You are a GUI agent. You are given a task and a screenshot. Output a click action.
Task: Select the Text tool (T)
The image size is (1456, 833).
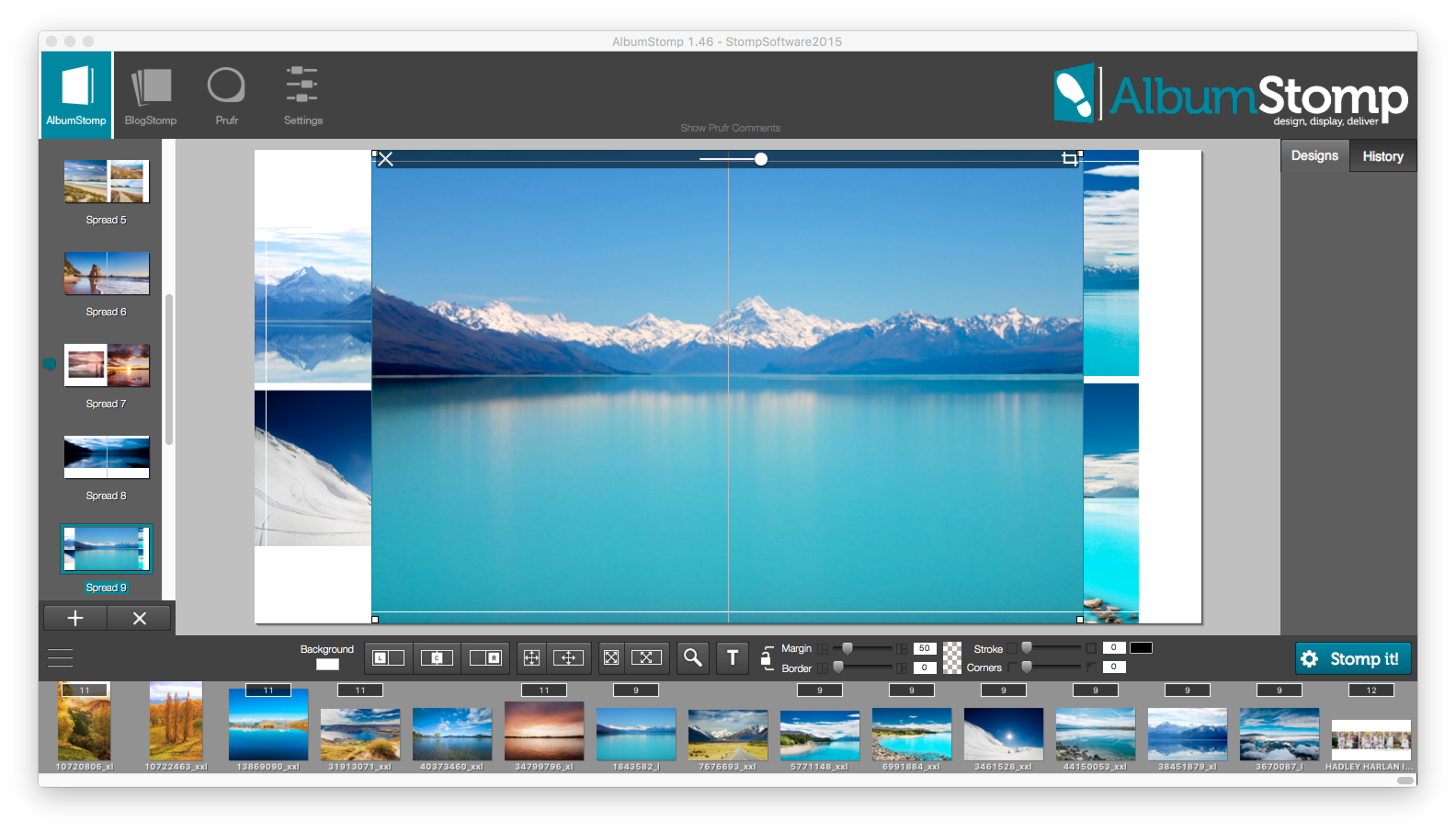pyautogui.click(x=733, y=657)
